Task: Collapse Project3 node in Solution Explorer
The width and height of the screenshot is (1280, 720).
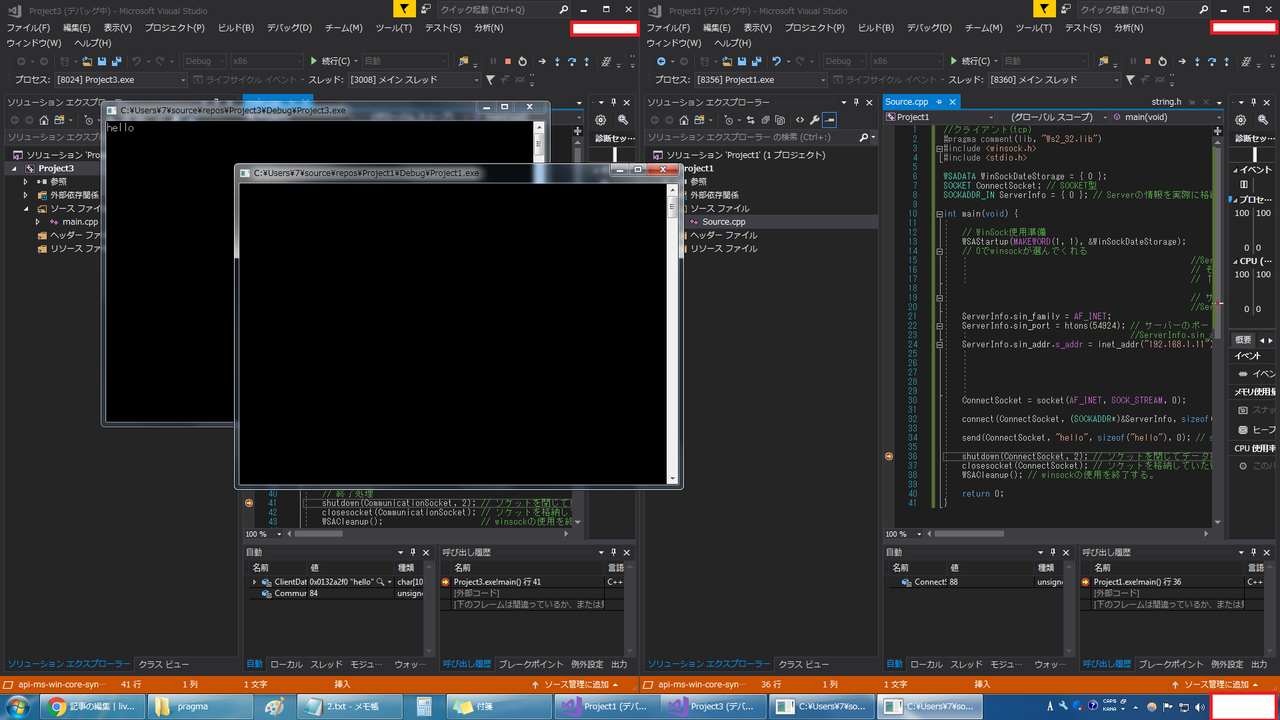Action: coord(14,168)
